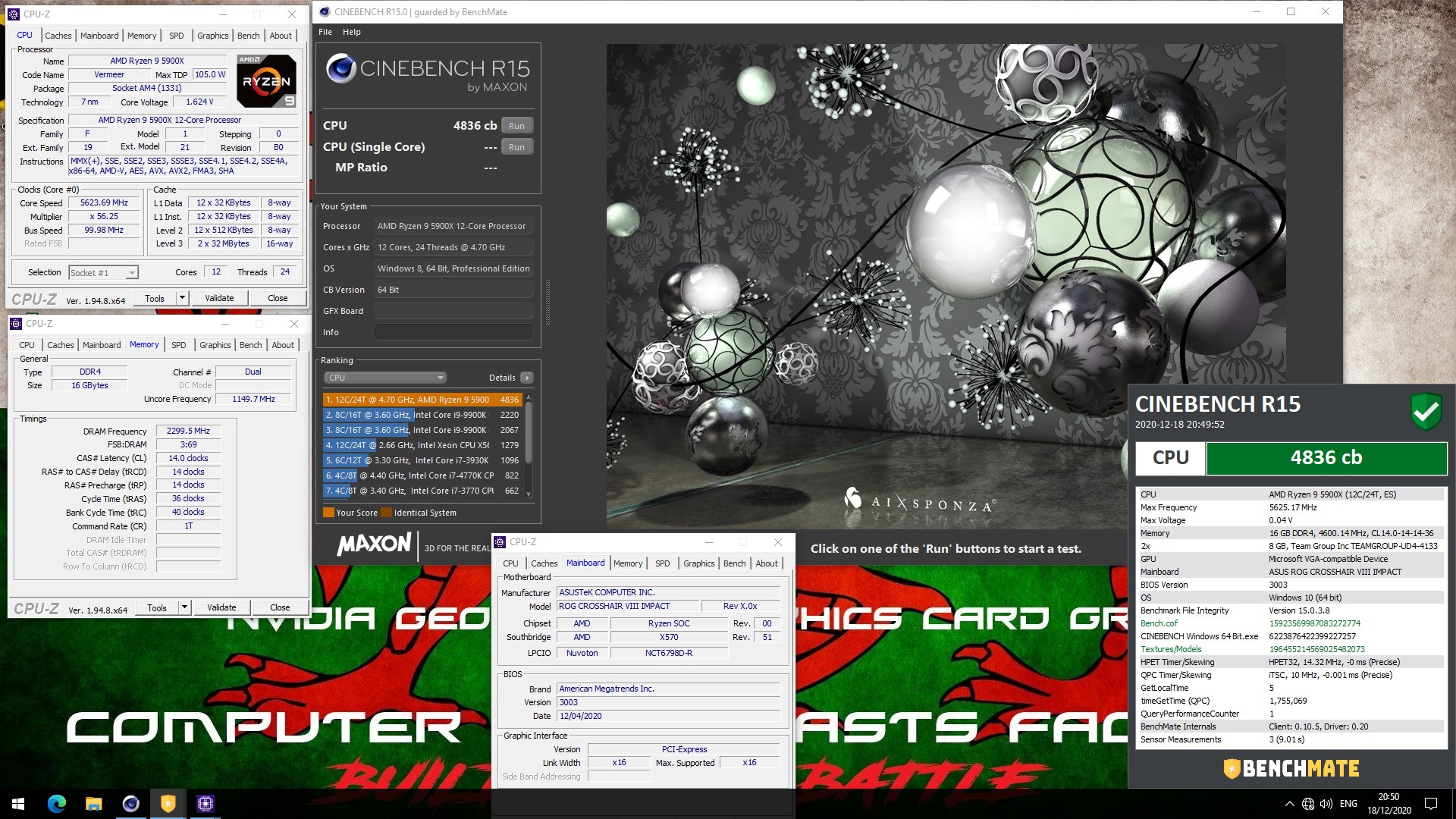Click Validate in top CPU-Z window

pos(219,298)
